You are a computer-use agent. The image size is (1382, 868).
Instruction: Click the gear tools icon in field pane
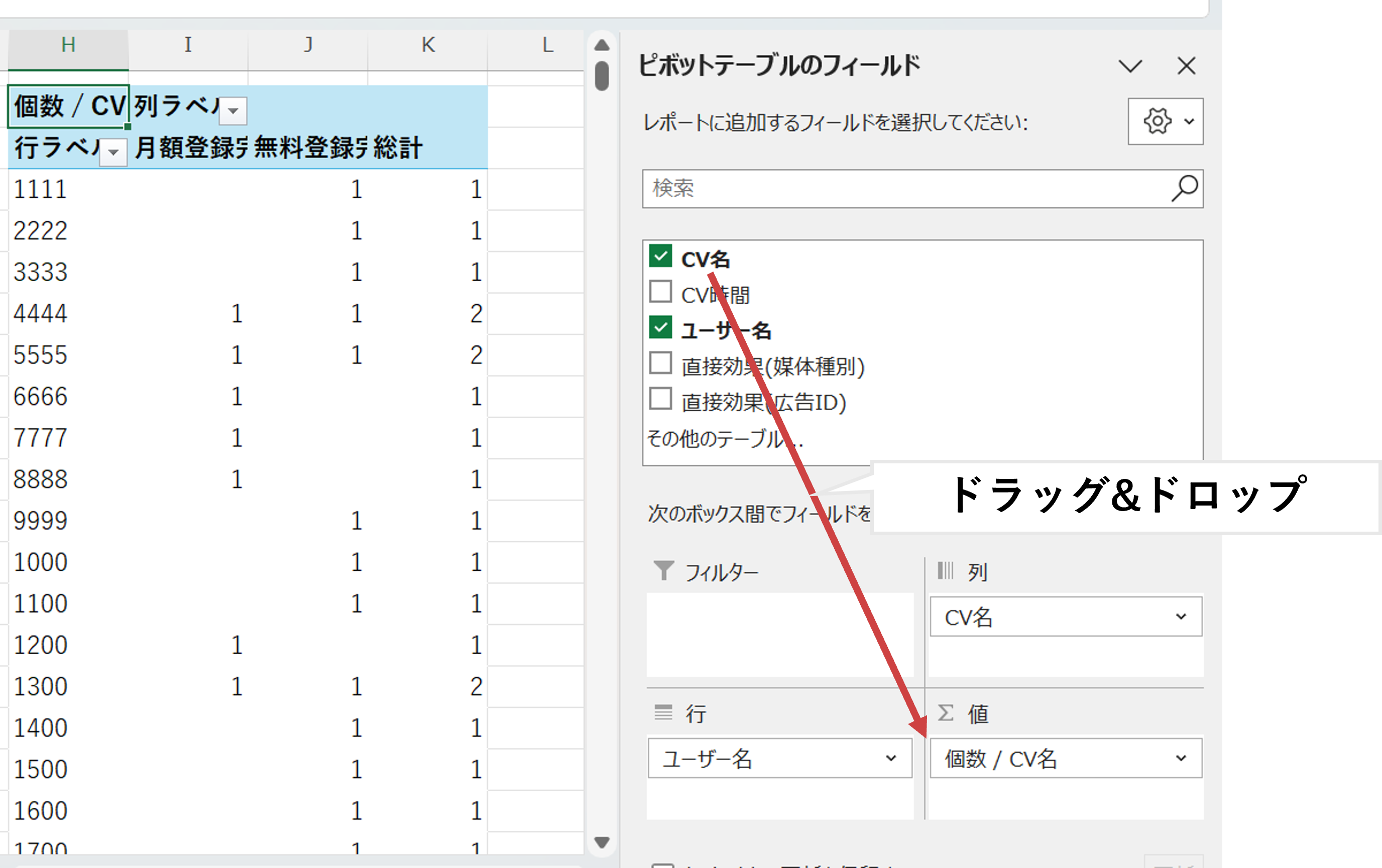[1157, 121]
